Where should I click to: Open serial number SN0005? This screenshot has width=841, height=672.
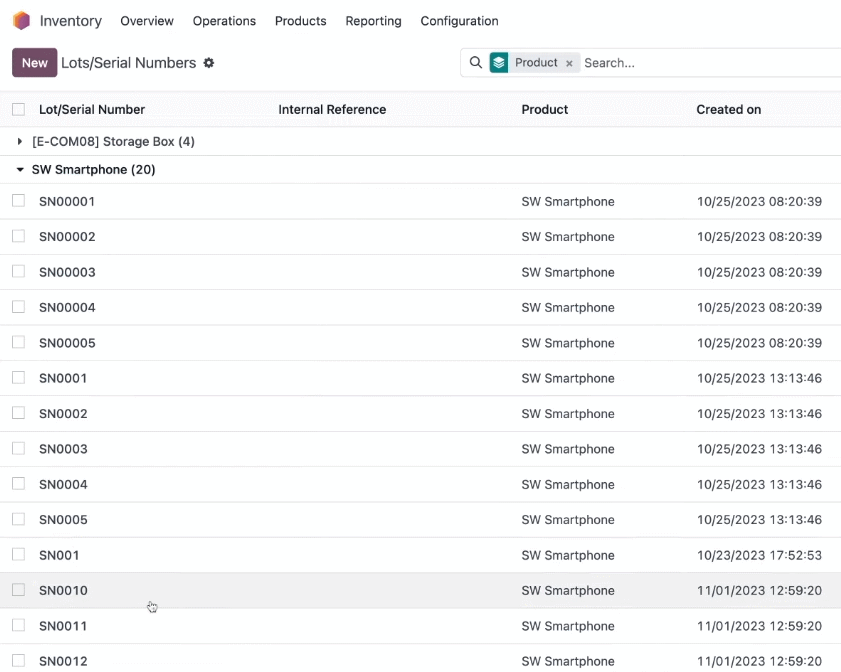(63, 520)
